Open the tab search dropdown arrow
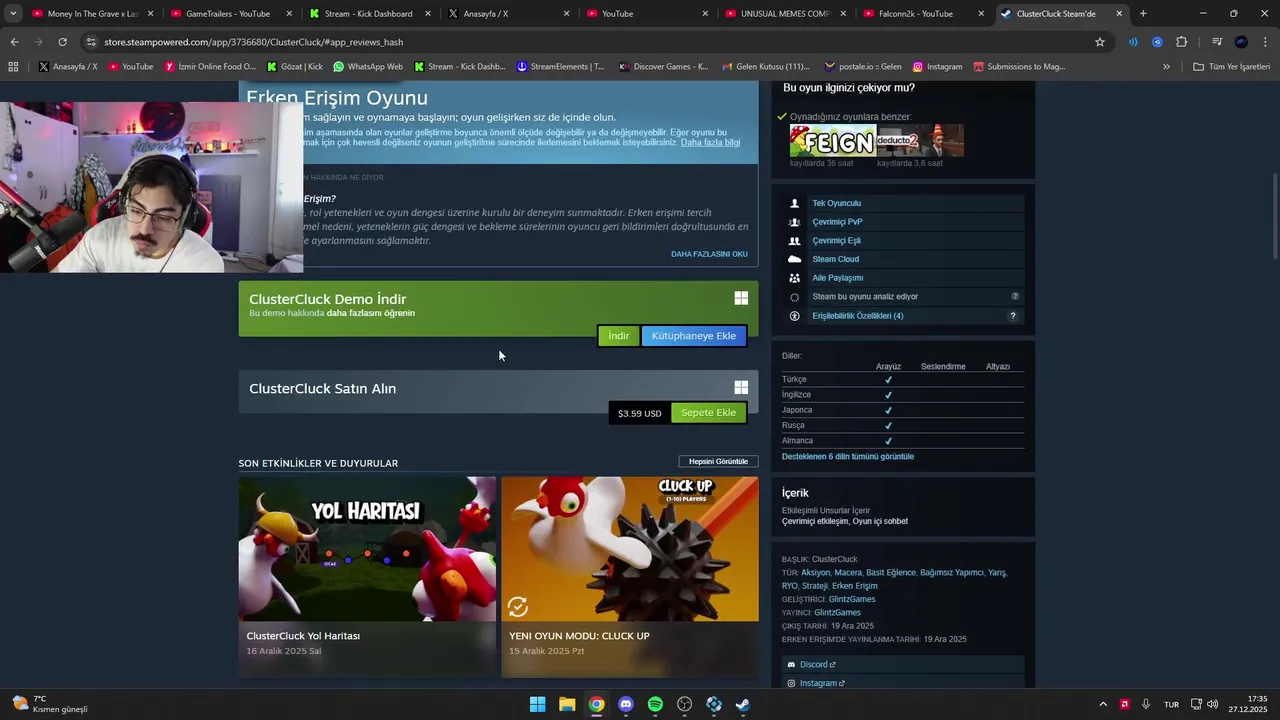 tap(12, 14)
